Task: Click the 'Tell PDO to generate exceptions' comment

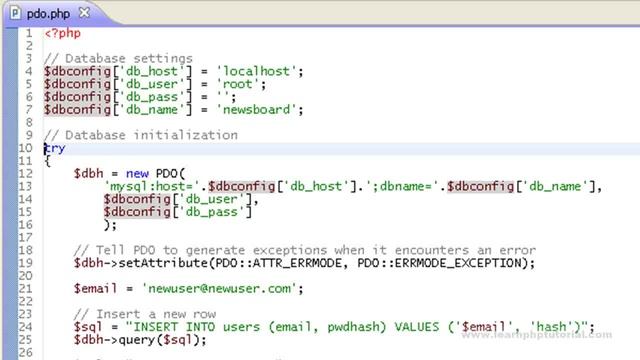Action: click(x=304, y=250)
